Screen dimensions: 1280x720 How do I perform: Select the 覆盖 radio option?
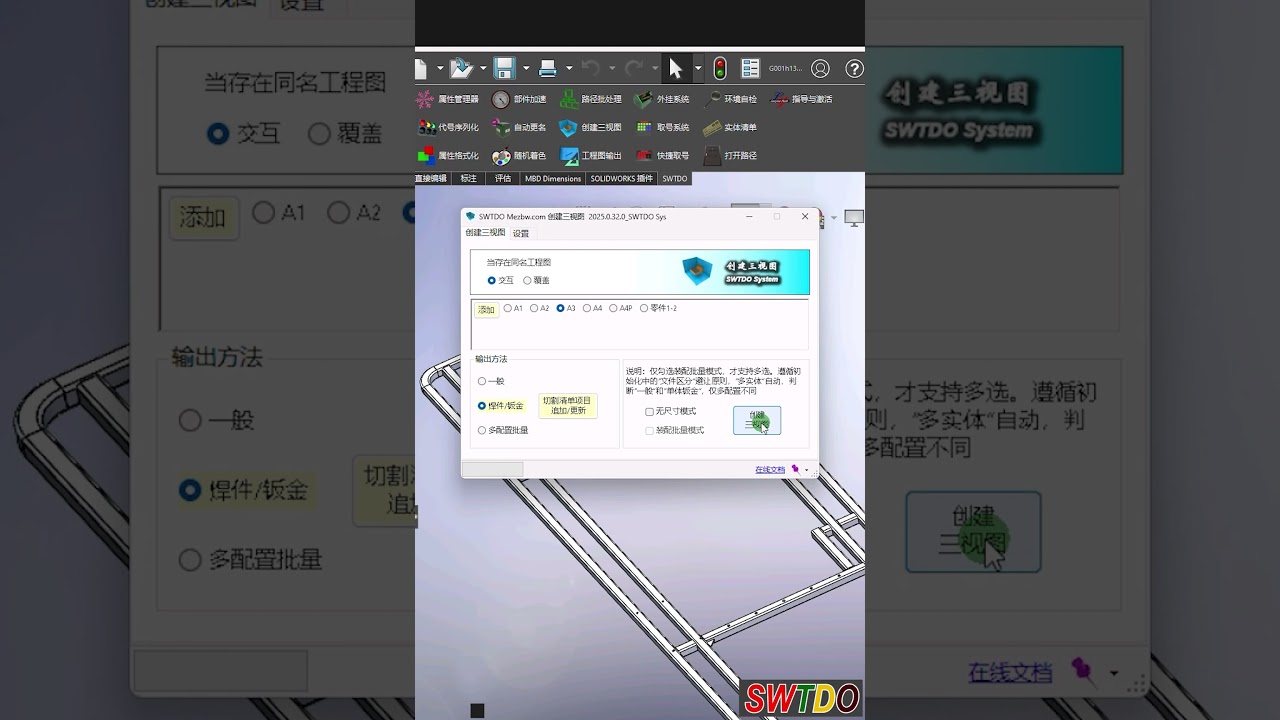536,280
